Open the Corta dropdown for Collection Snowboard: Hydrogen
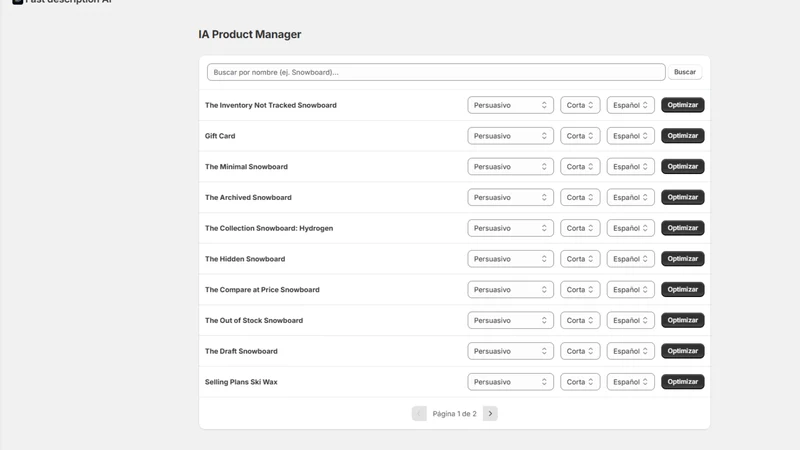The width and height of the screenshot is (800, 450). pyautogui.click(x=580, y=228)
